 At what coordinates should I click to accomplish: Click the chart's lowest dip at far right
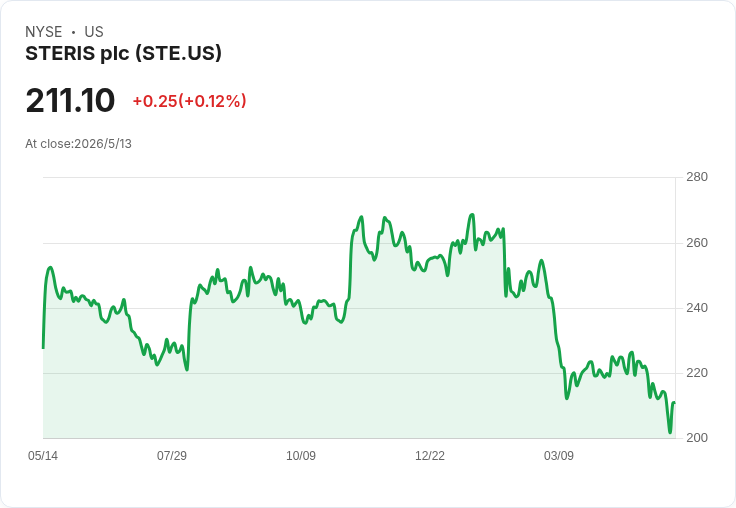[670, 432]
